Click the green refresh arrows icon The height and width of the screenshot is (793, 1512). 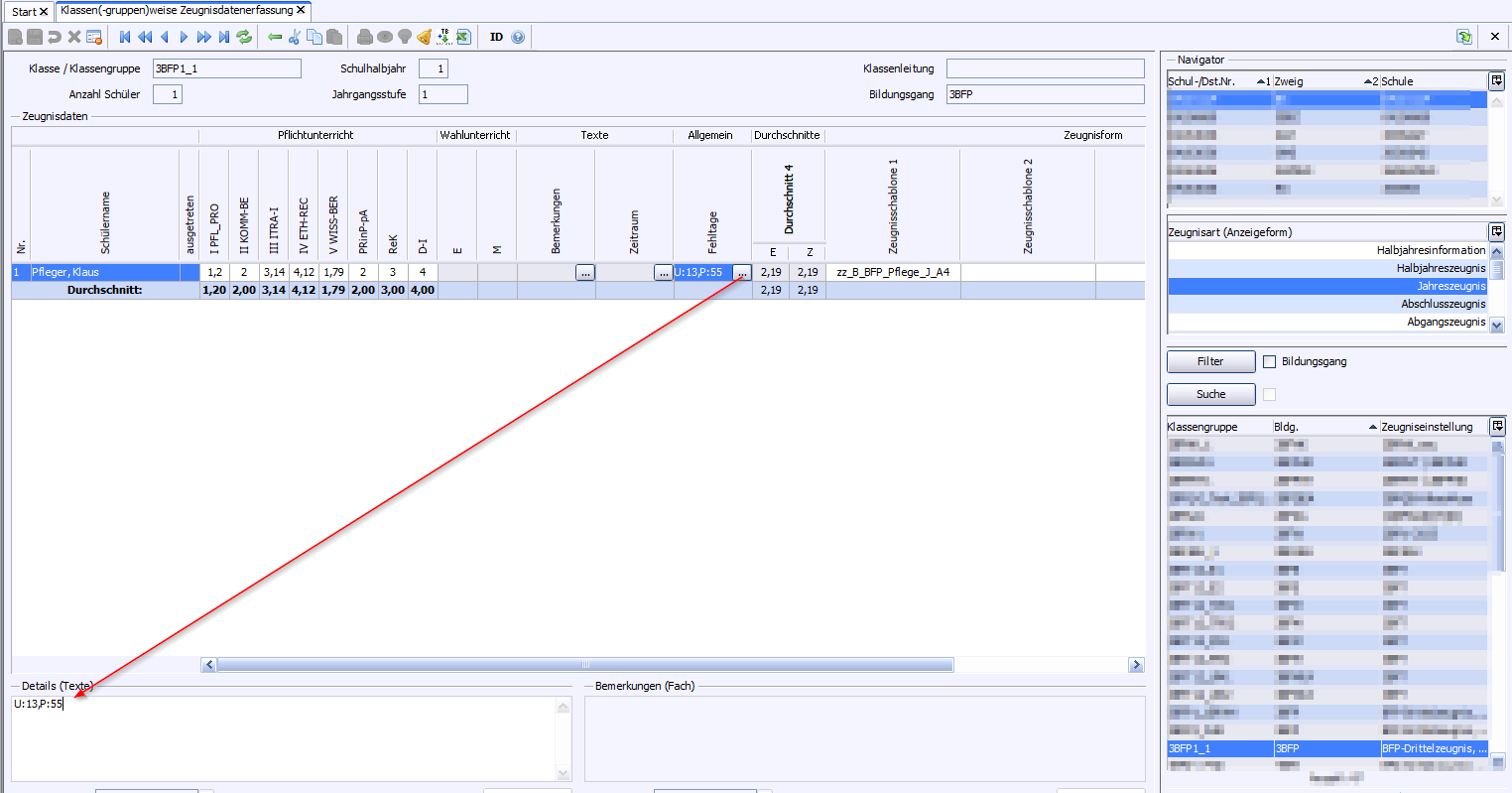click(244, 37)
